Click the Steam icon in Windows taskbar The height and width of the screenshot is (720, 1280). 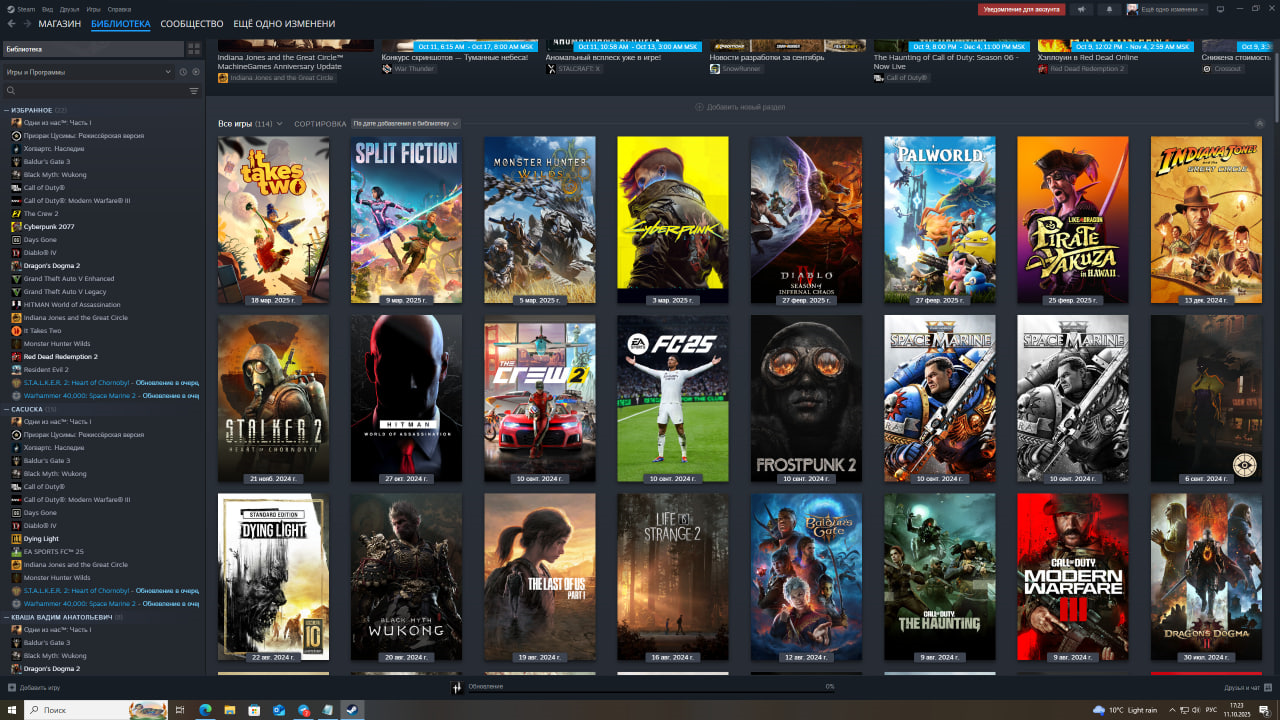[x=352, y=710]
